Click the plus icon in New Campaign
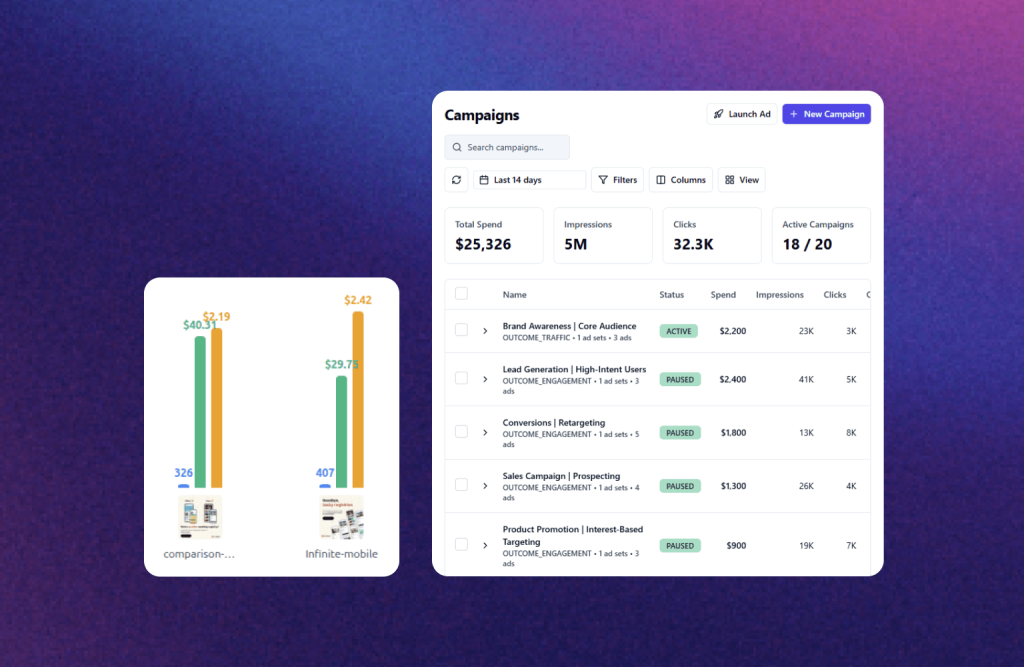Viewport: 1024px width, 667px height. [x=794, y=114]
